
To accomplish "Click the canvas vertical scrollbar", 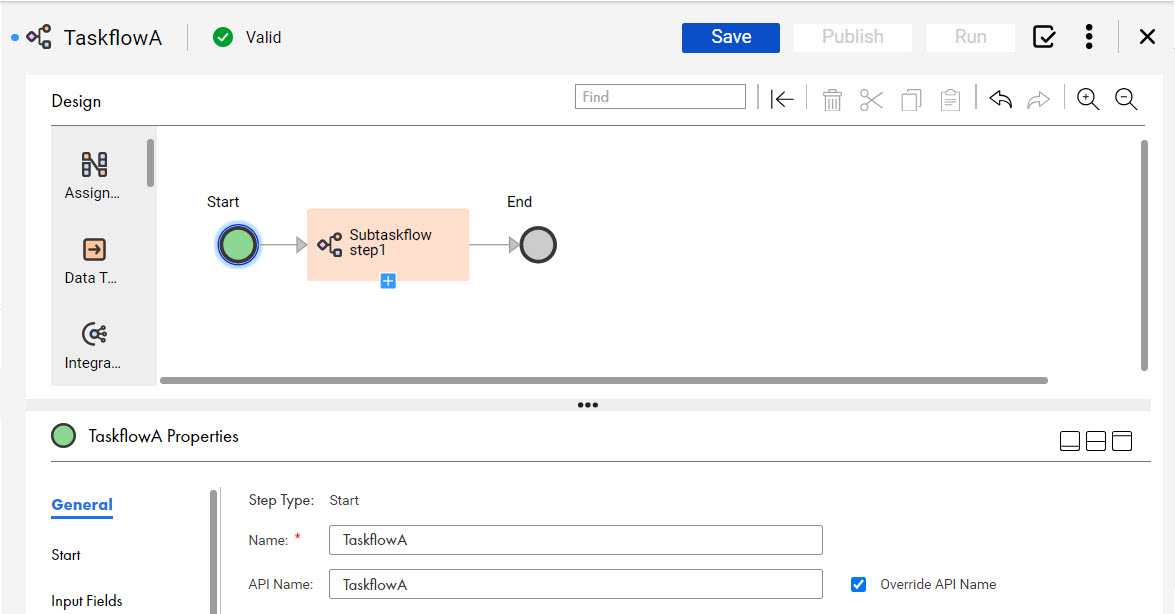I will click(x=1144, y=255).
